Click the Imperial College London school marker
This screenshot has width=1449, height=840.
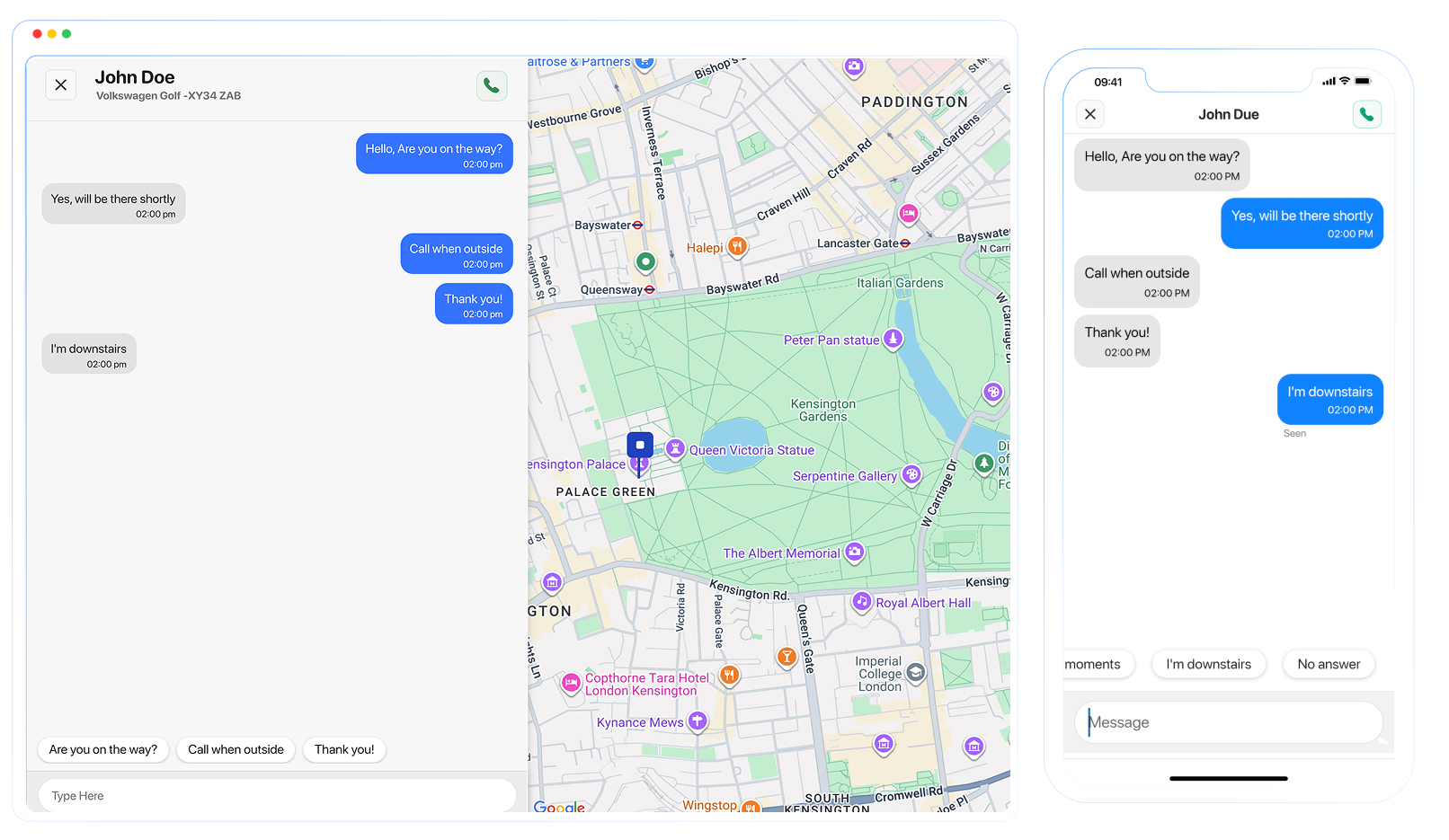point(915,671)
